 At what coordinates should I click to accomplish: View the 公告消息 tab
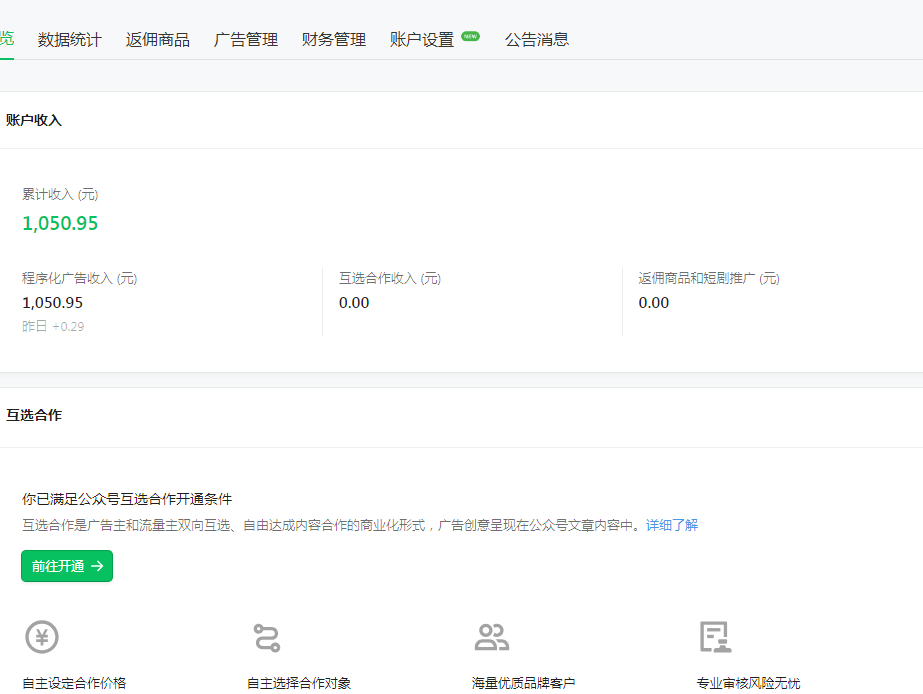pyautogui.click(x=537, y=40)
